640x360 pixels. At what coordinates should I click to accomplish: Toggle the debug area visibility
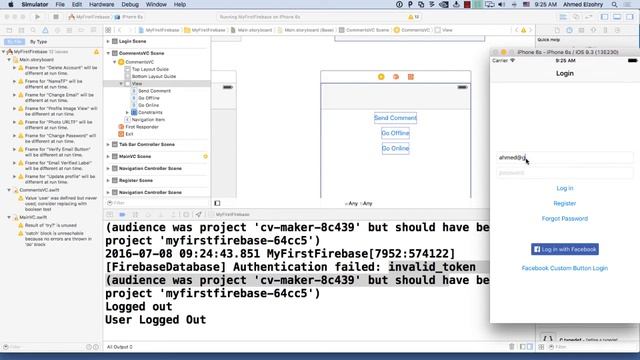coord(617,17)
